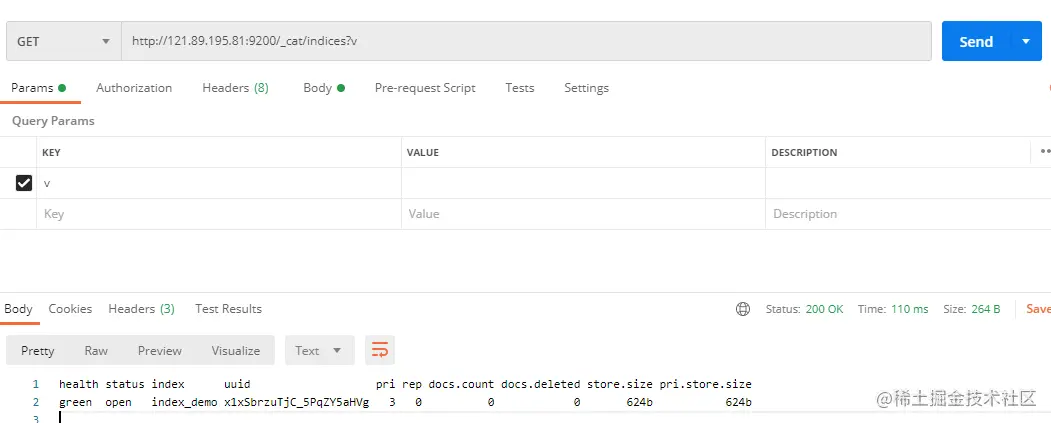Send the request
Viewport: 1051px width, 423px height.
click(976, 42)
